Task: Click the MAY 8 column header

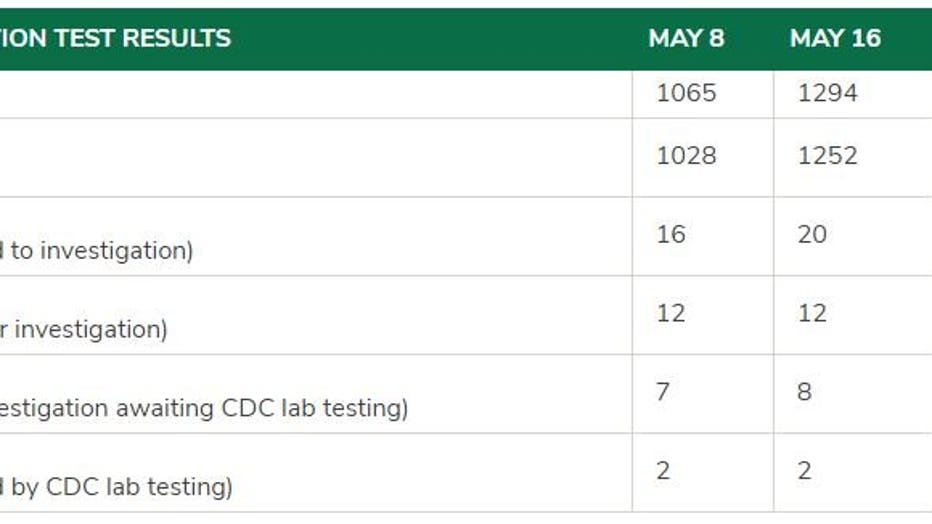Action: 686,39
